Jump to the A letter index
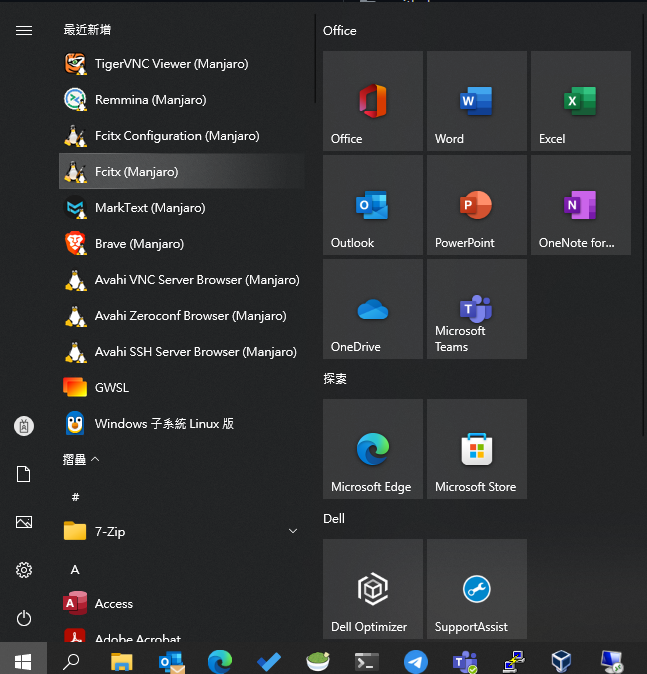Image resolution: width=647 pixels, height=674 pixels. pyautogui.click(x=75, y=570)
